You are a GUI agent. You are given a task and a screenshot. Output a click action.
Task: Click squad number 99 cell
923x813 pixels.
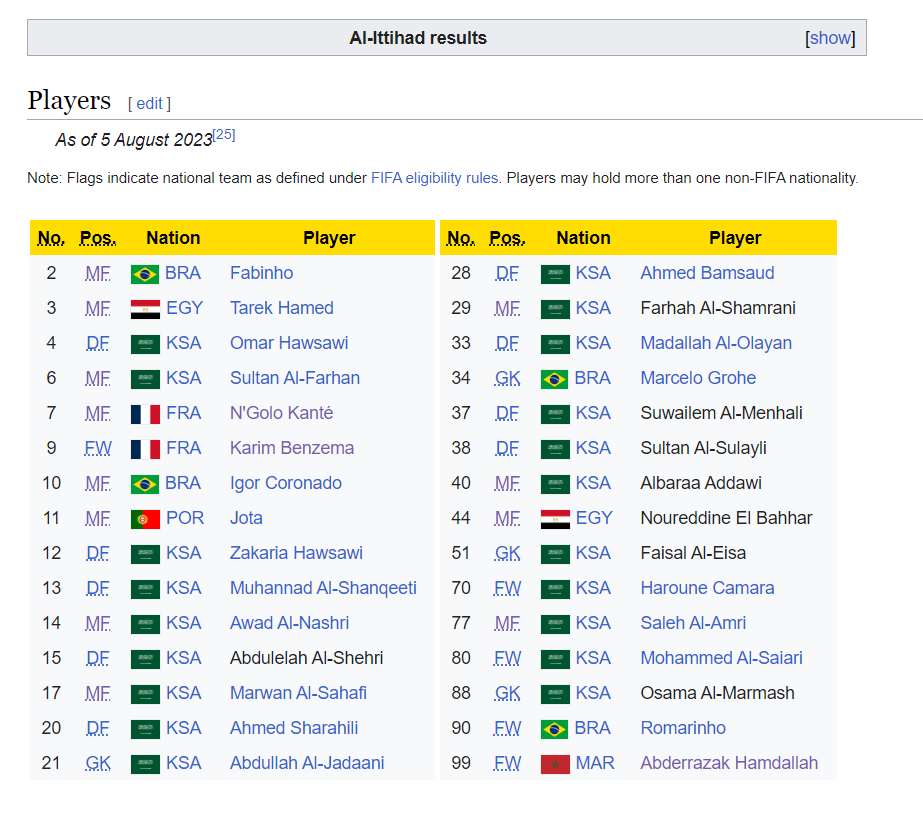[461, 763]
